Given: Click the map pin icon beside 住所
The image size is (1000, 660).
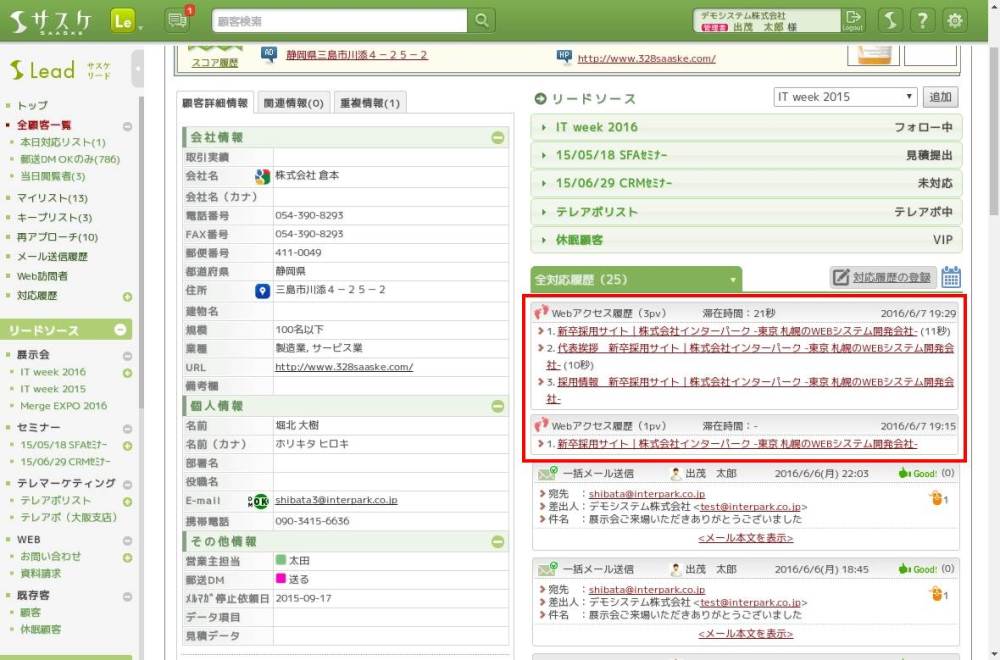Looking at the screenshot, I should (262, 291).
